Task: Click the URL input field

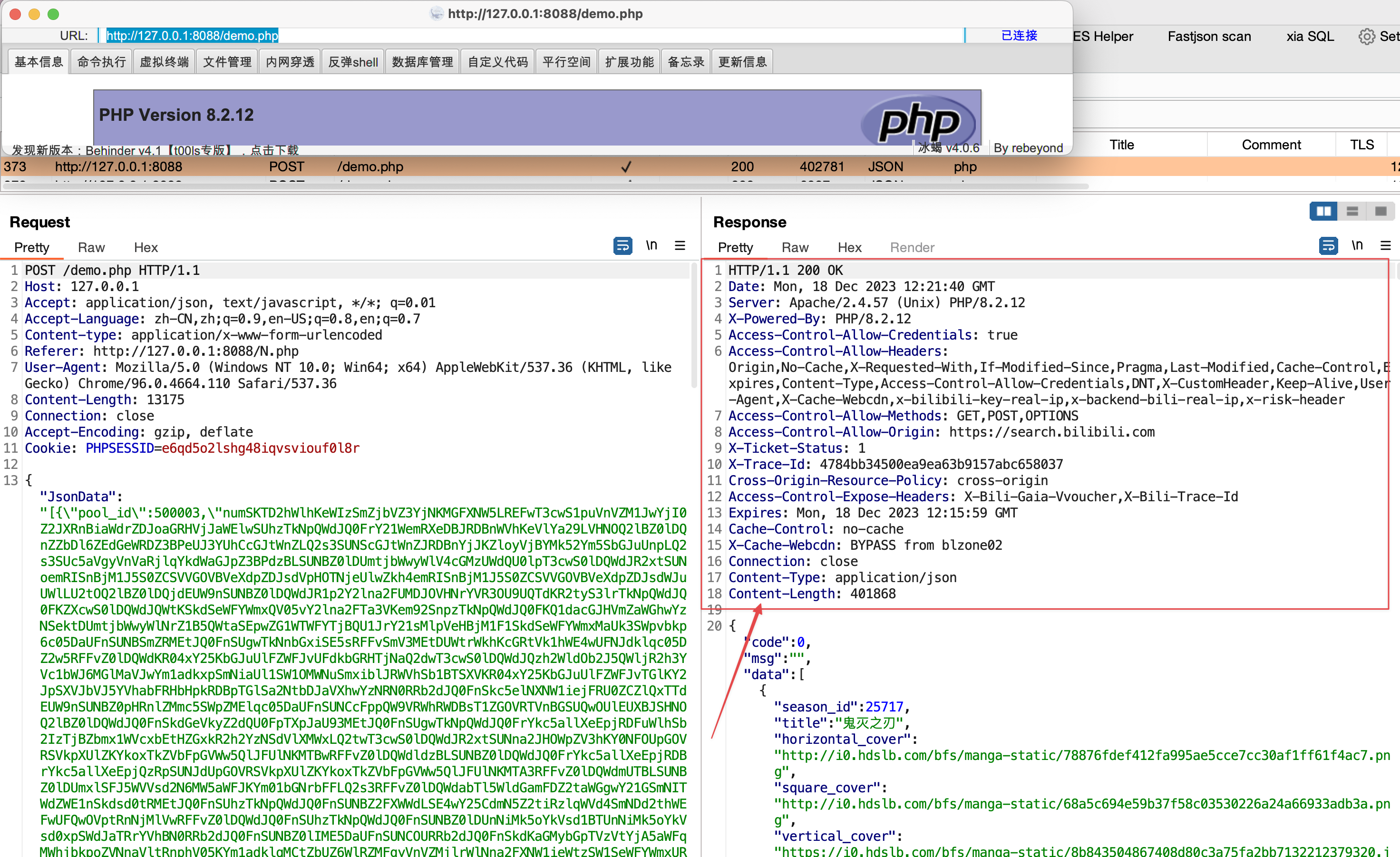Action: click(x=534, y=35)
